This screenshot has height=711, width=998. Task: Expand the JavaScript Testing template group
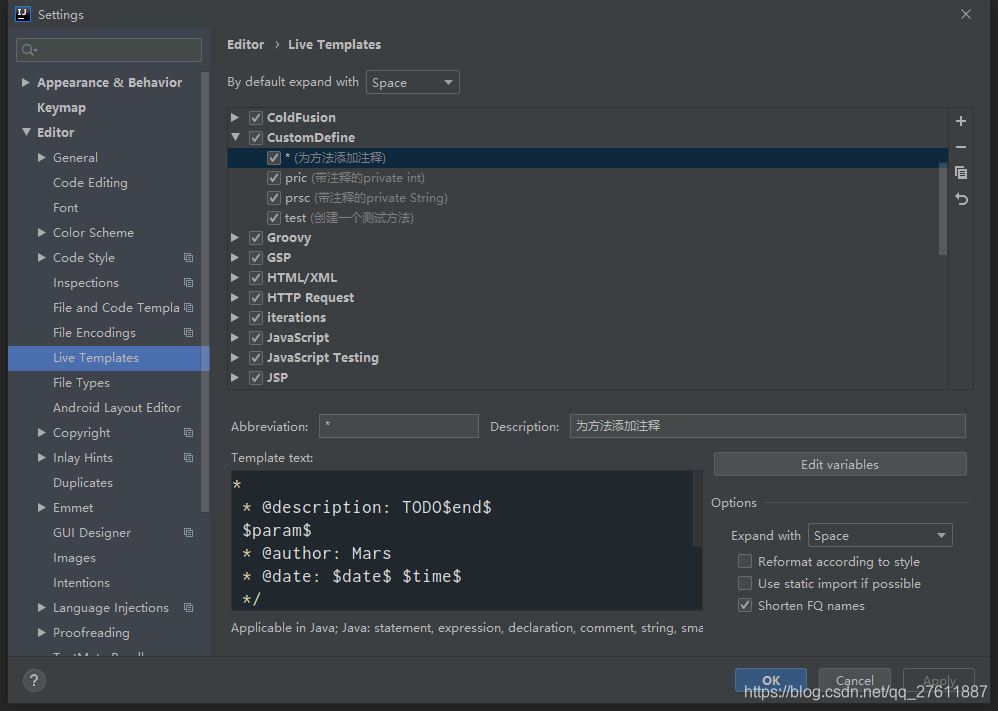pyautogui.click(x=235, y=358)
